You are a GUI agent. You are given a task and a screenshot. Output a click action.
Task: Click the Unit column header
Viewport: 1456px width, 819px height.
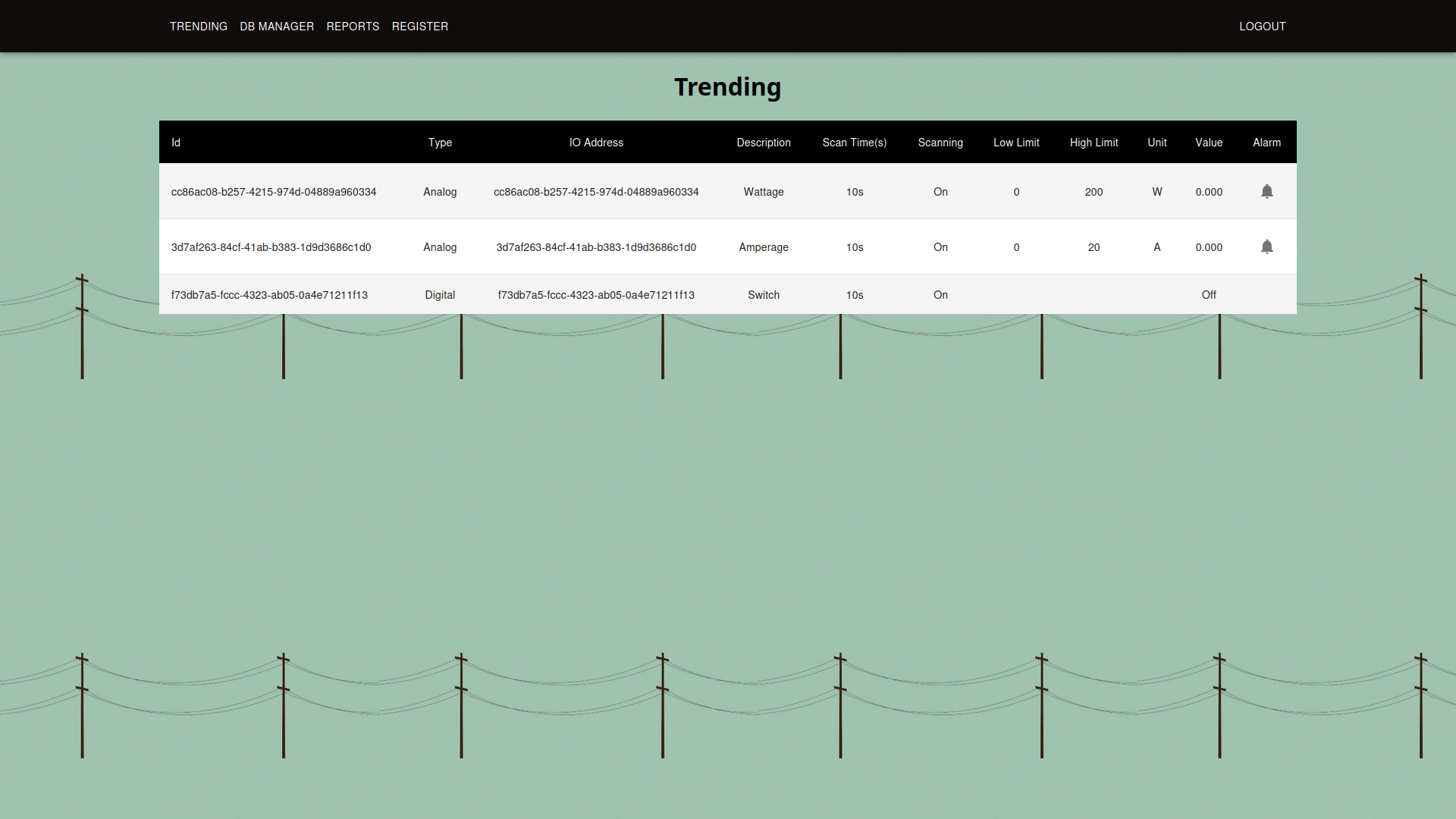[1157, 143]
